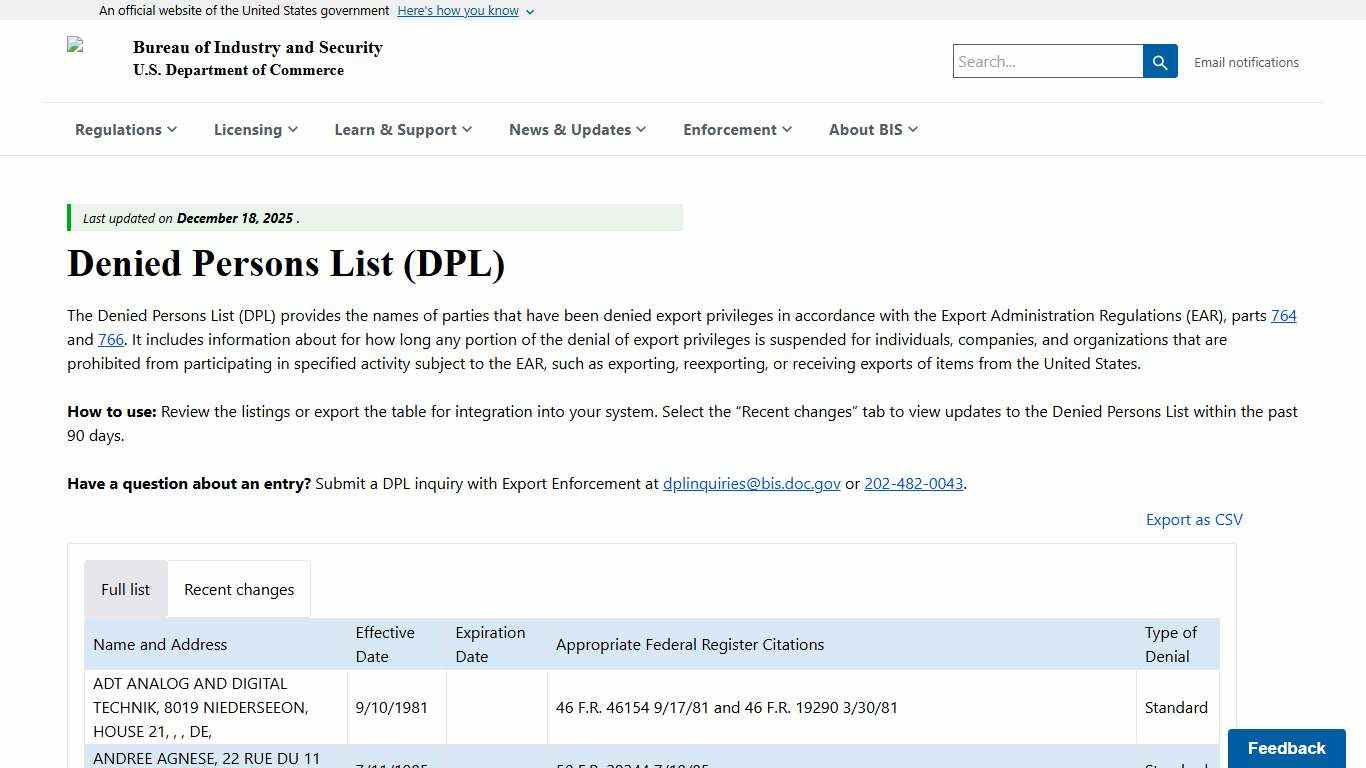The image size is (1366, 768).
Task: Open the Feedback button
Action: 1286,748
